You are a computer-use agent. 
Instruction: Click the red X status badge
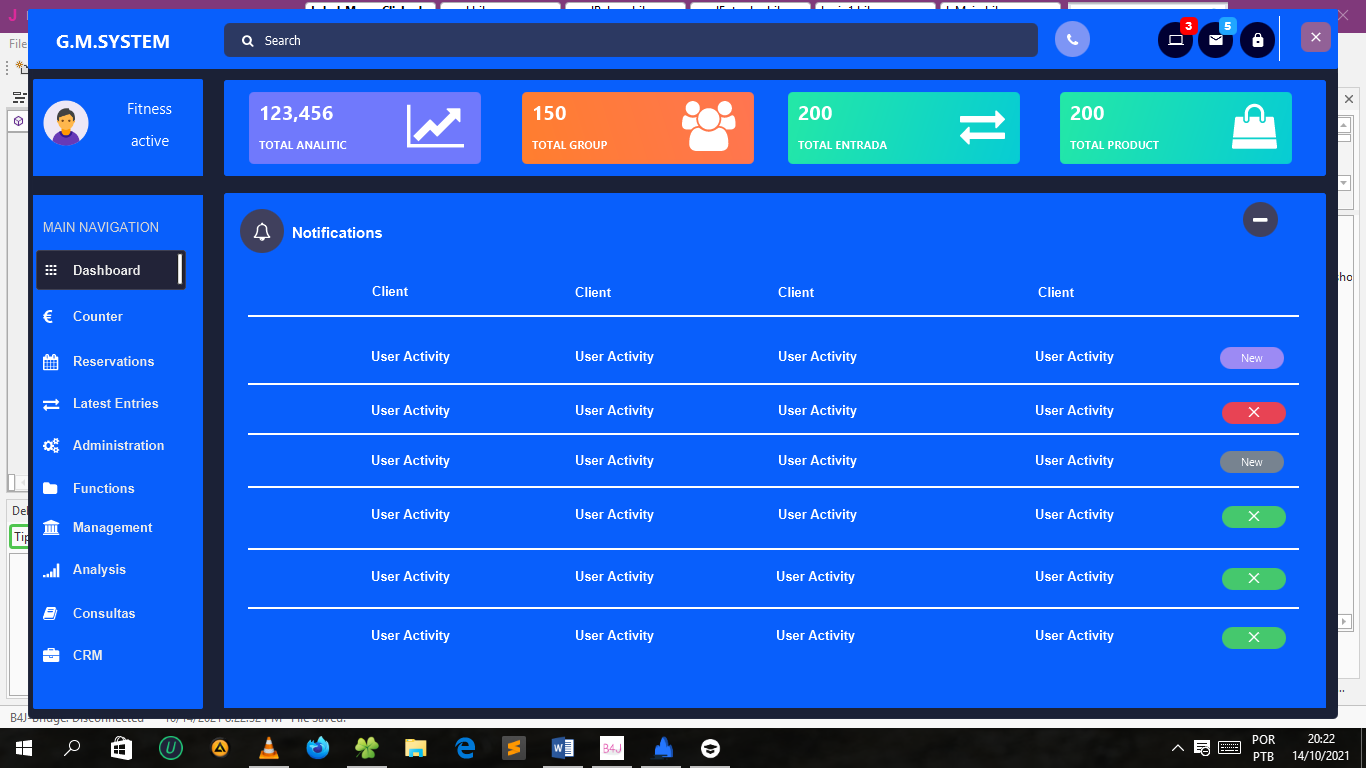pos(1254,412)
